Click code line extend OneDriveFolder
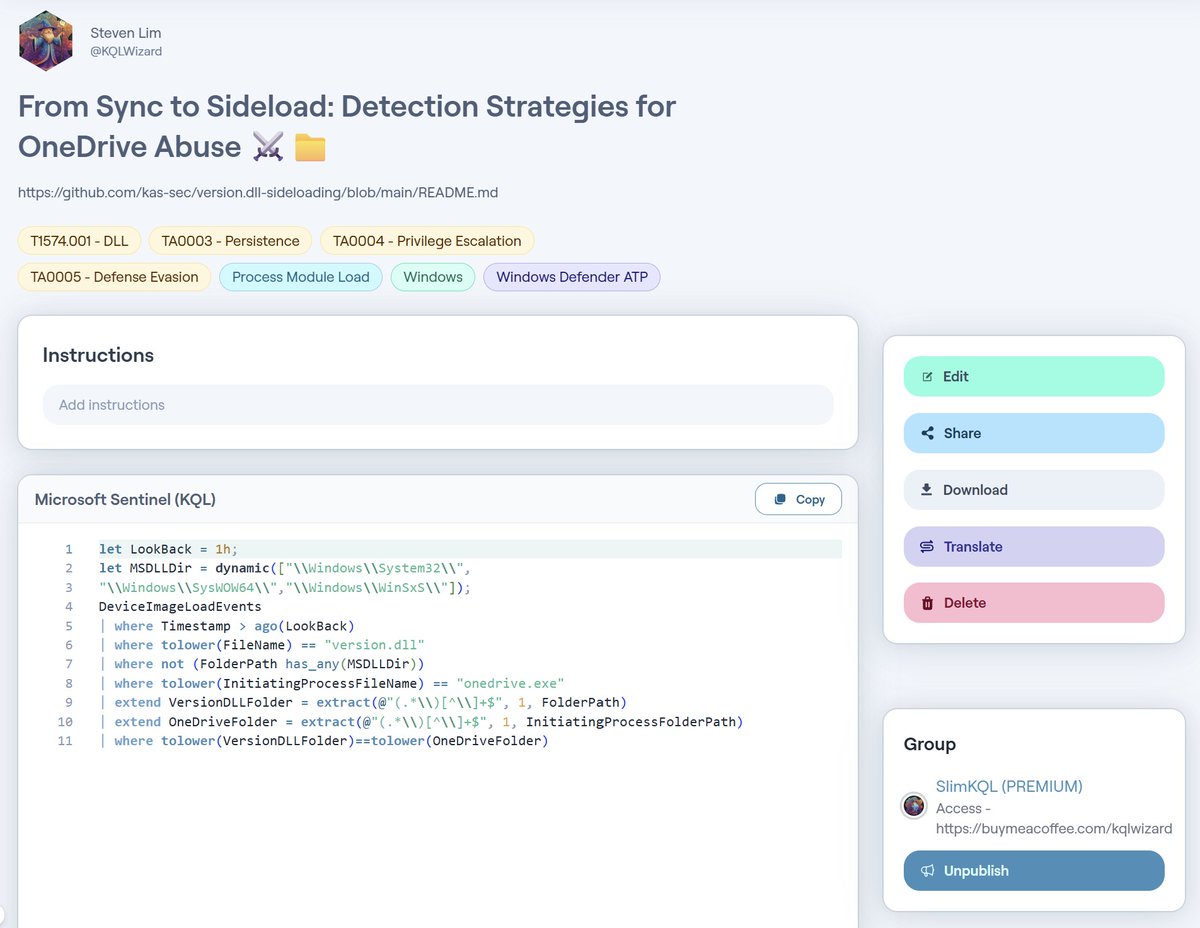This screenshot has height=928, width=1200. tap(421, 721)
